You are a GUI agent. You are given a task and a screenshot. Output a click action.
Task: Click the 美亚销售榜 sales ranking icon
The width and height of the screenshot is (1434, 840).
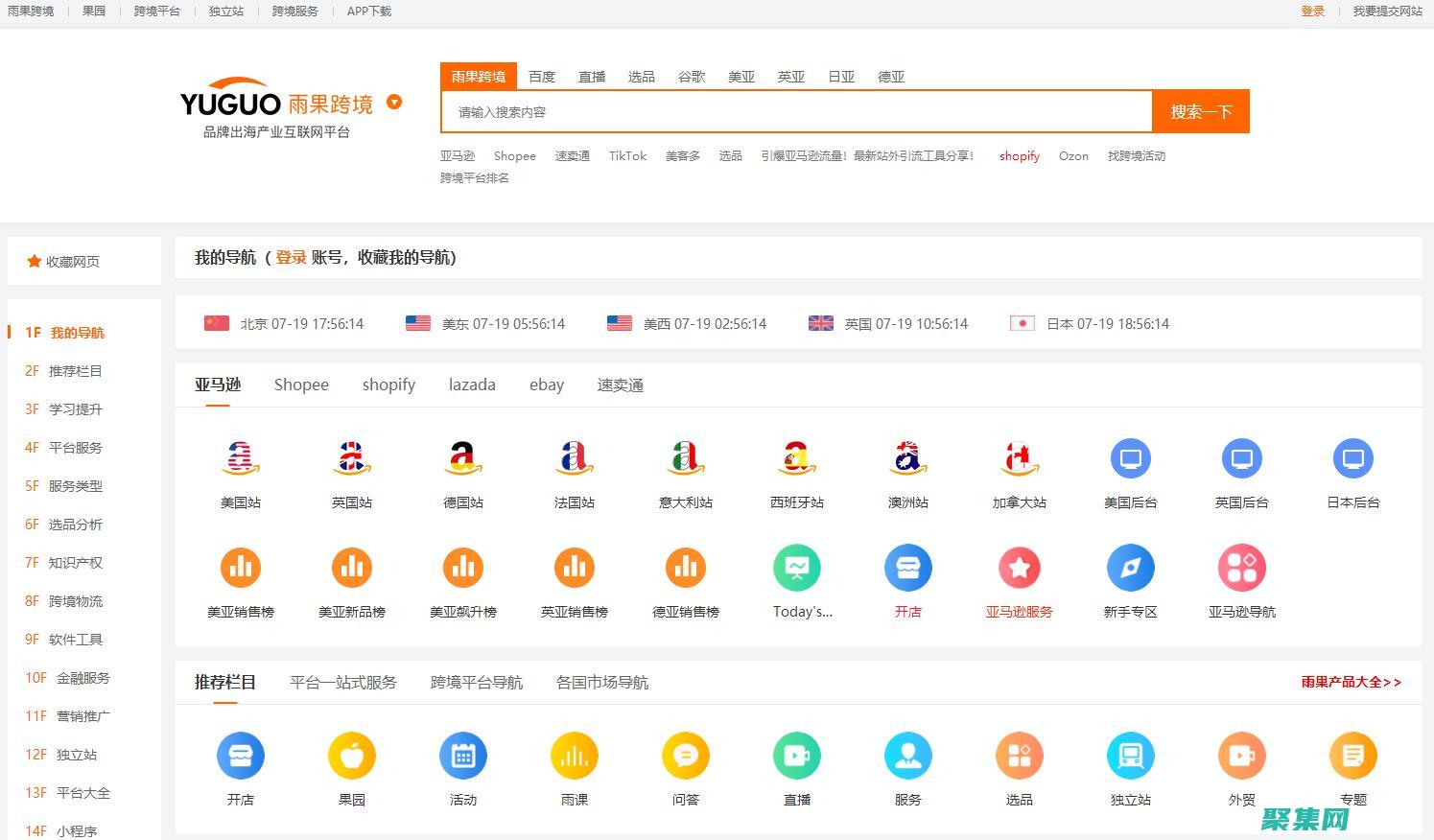(x=240, y=567)
